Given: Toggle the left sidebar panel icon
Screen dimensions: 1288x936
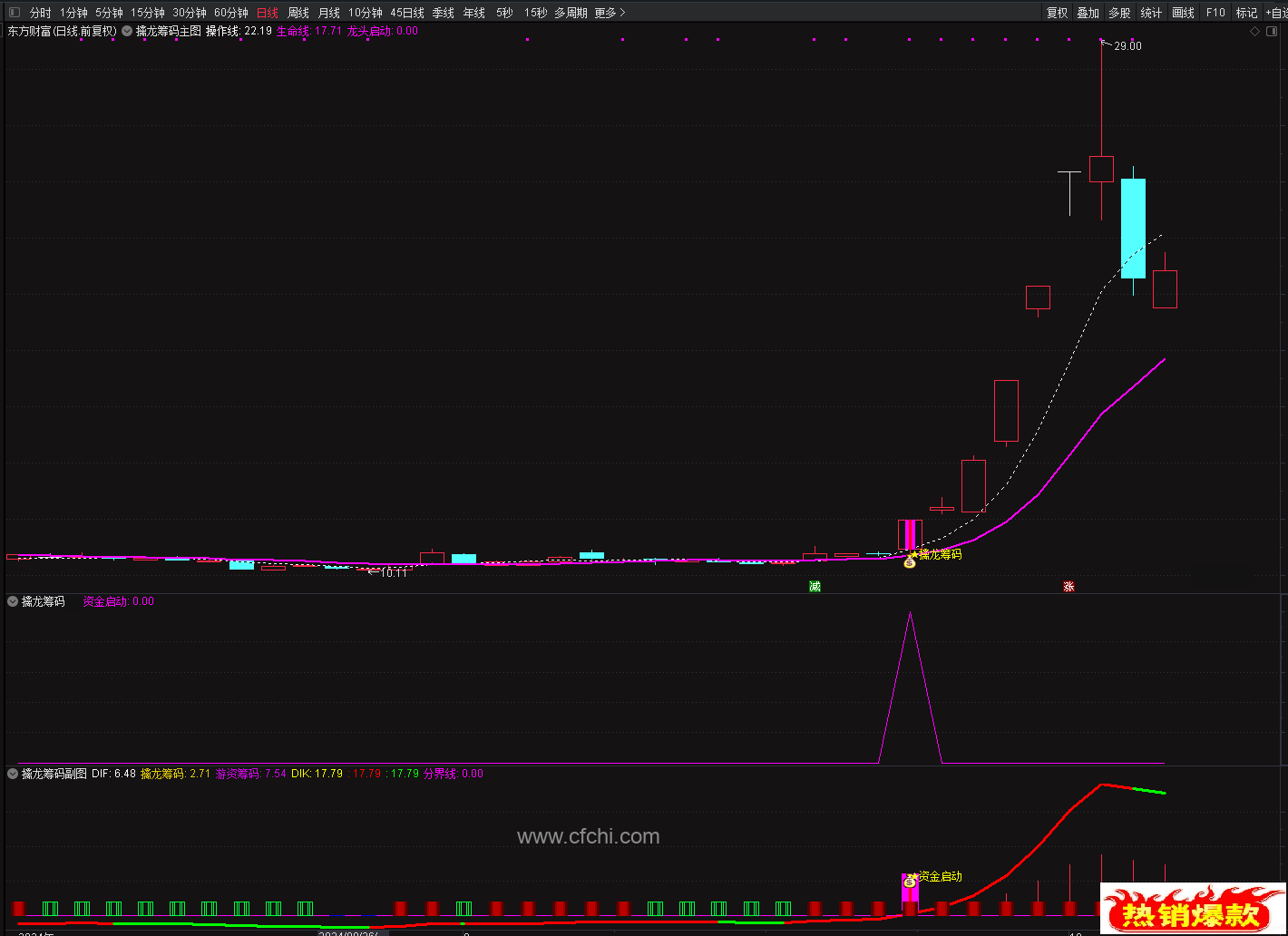Looking at the screenshot, I should (14, 13).
